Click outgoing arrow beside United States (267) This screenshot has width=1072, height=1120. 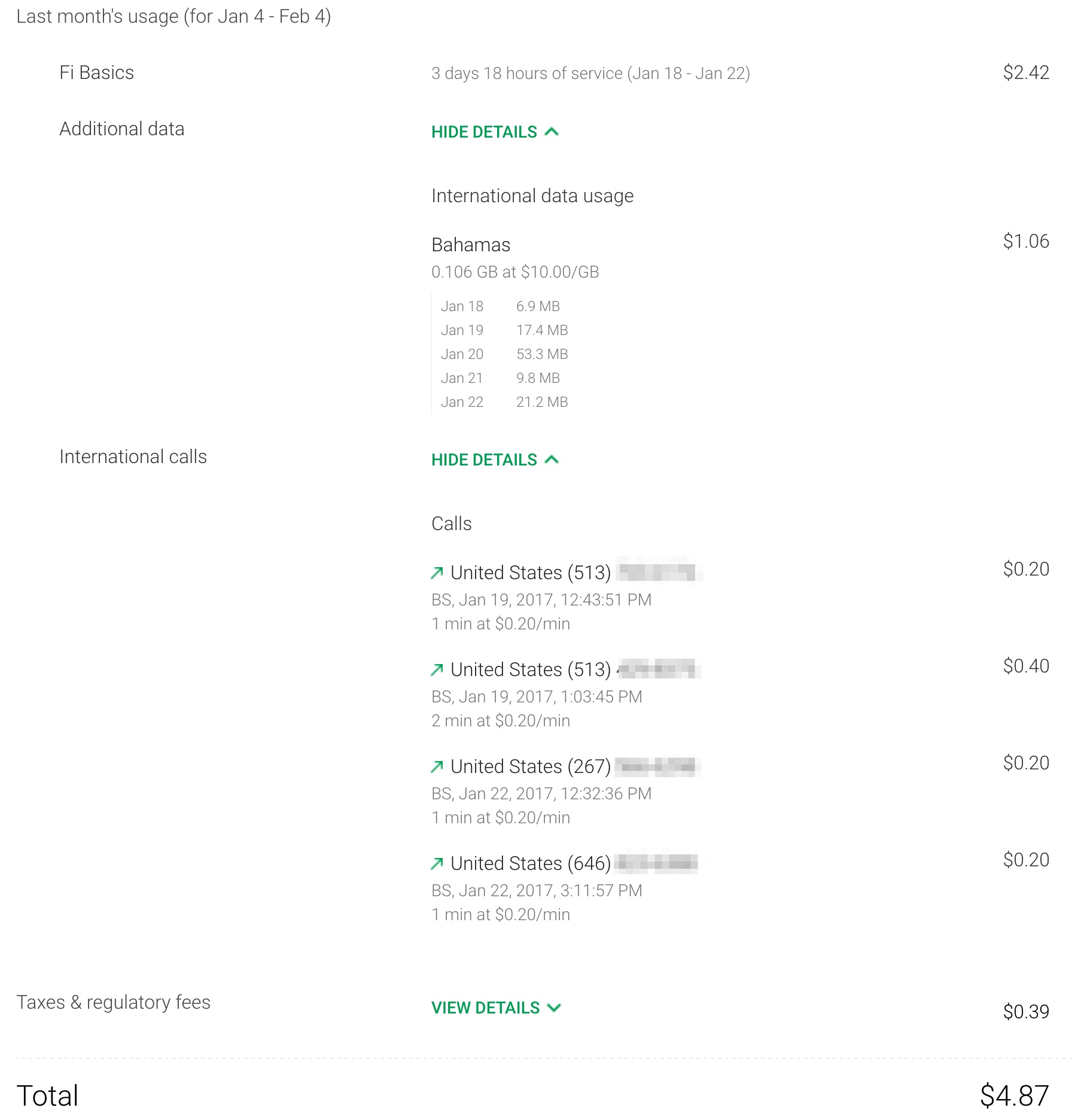[x=437, y=766]
